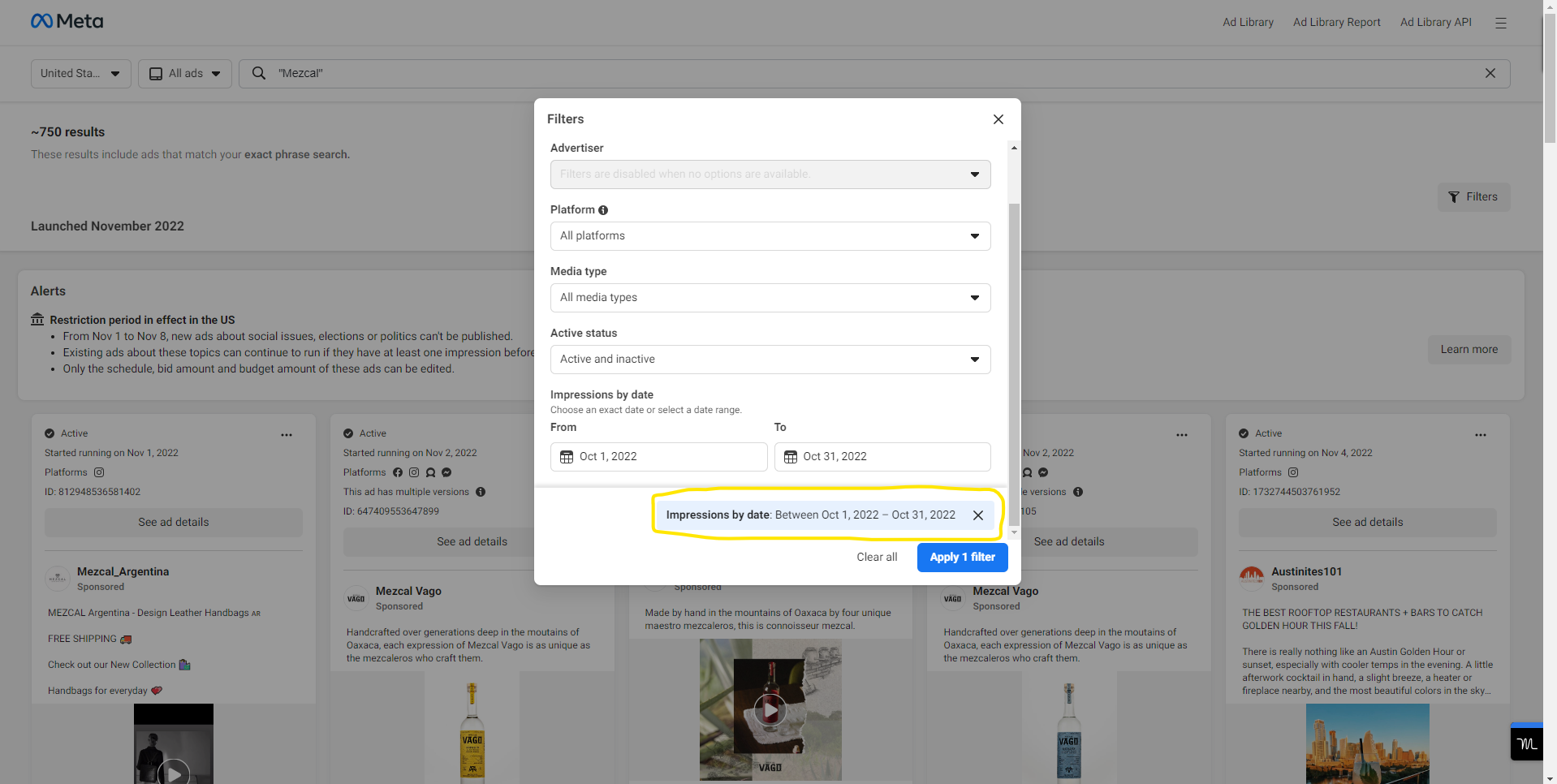The image size is (1557, 784).
Task: Click Mezcal_Argentina profile avatar
Action: (58, 579)
